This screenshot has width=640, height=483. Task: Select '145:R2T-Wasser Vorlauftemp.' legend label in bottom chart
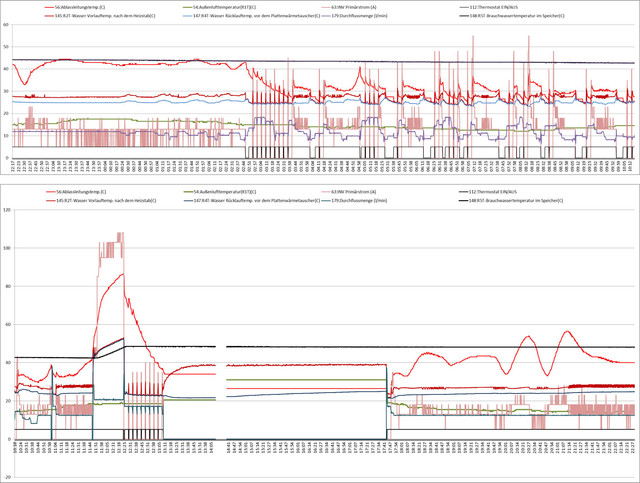106,200
